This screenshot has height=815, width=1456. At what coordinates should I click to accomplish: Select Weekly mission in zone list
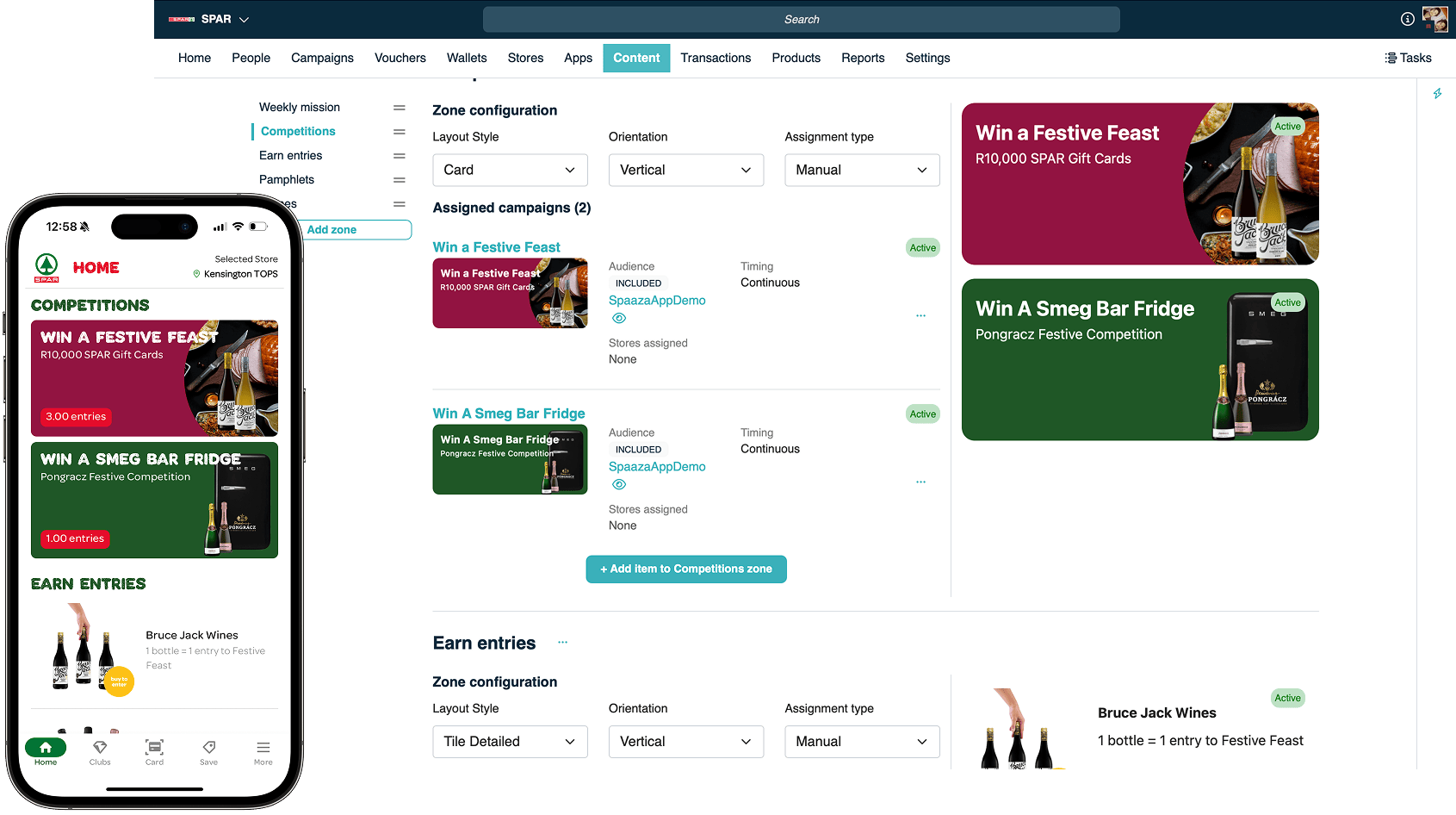300,108
